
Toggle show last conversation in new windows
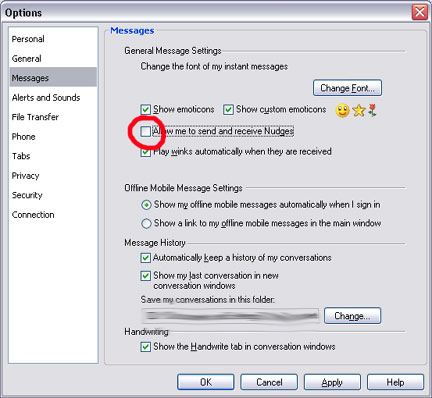145,276
